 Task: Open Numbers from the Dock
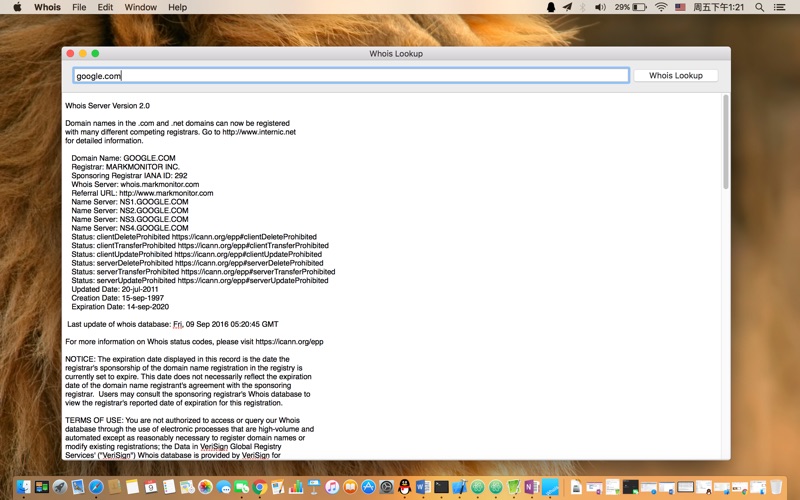(296, 487)
